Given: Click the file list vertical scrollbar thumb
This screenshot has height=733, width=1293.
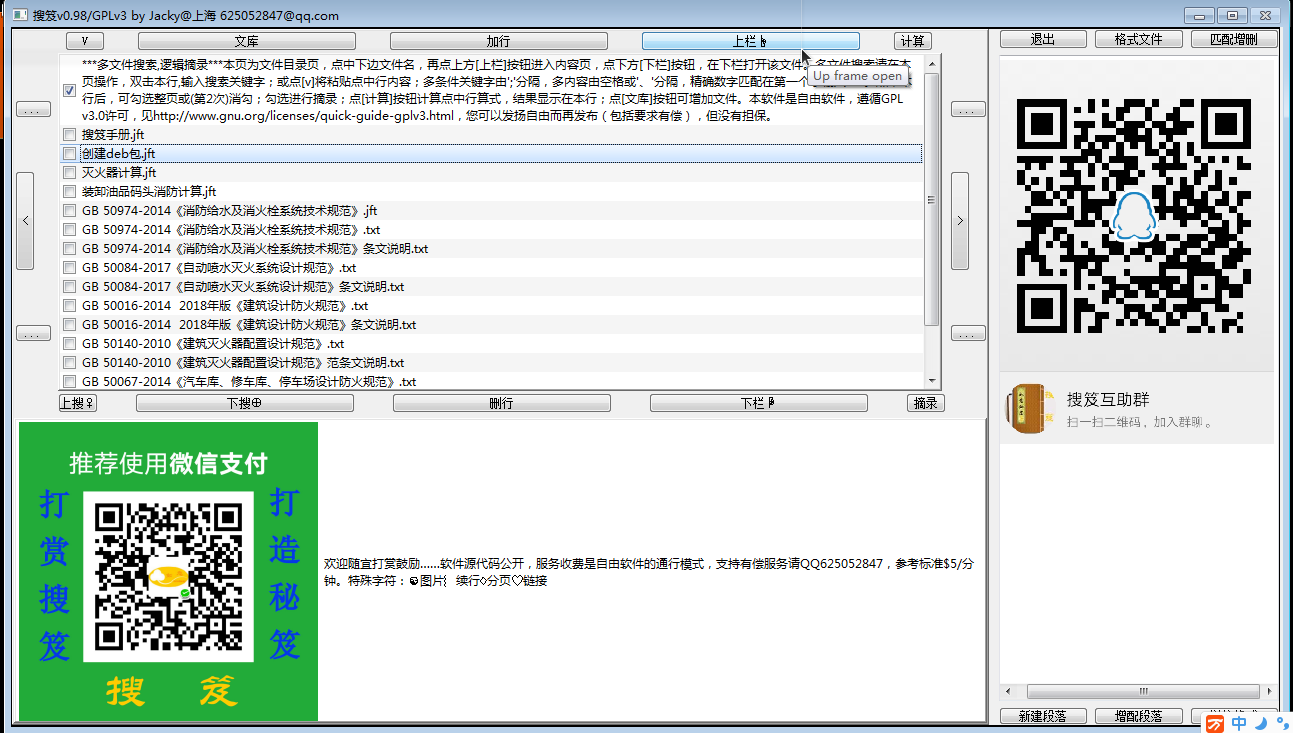Looking at the screenshot, I should tap(932, 200).
